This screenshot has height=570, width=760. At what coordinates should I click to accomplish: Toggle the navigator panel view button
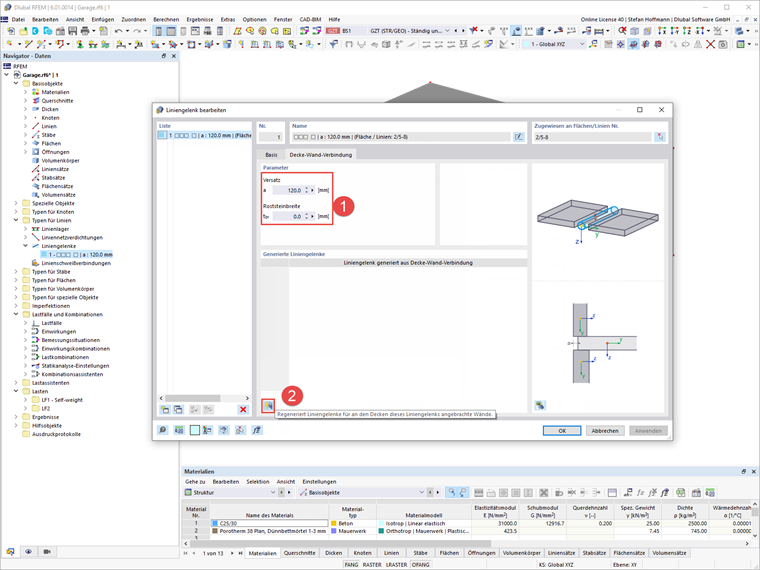[x=158, y=31]
